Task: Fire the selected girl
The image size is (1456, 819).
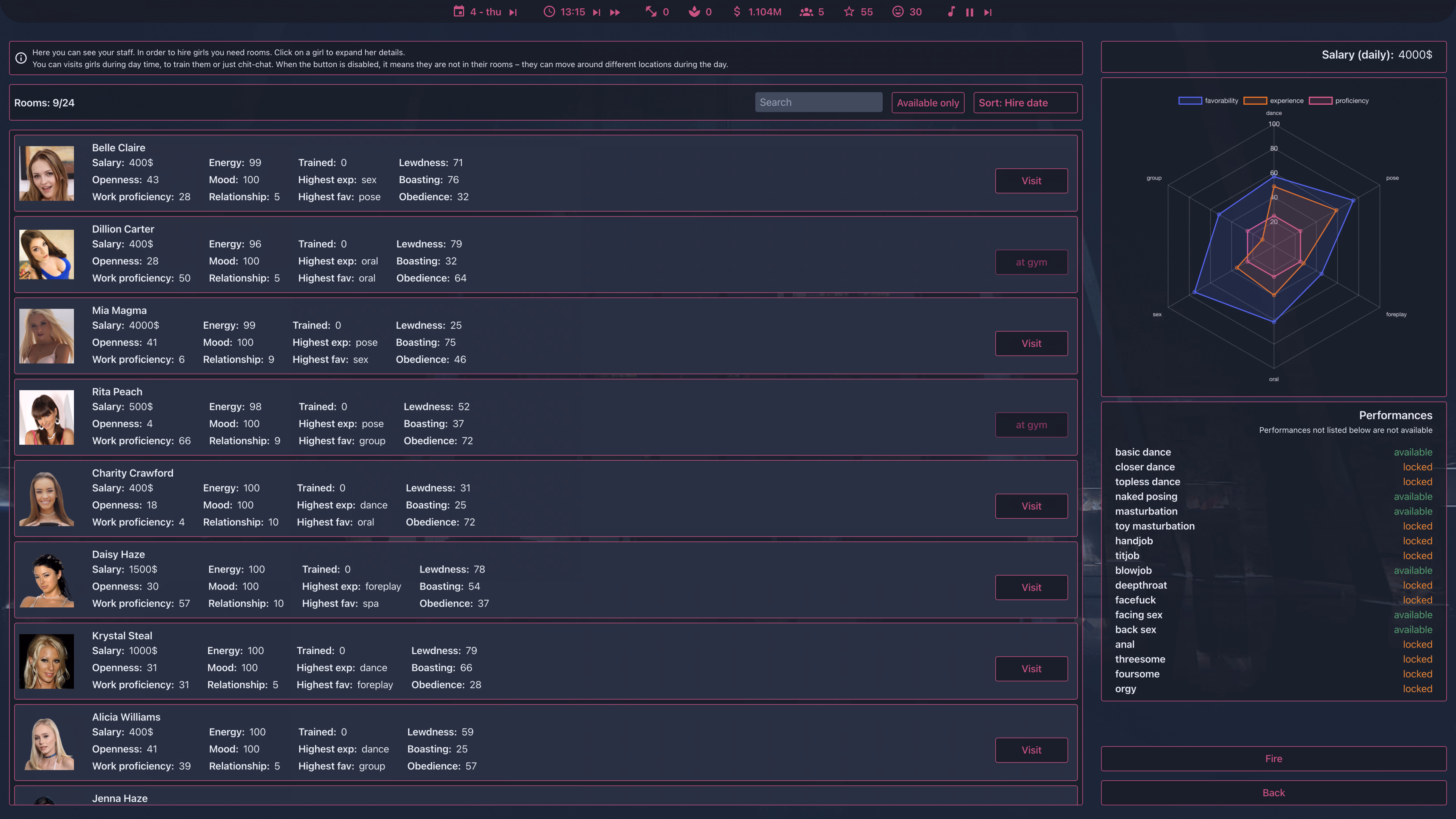Action: 1274,758
